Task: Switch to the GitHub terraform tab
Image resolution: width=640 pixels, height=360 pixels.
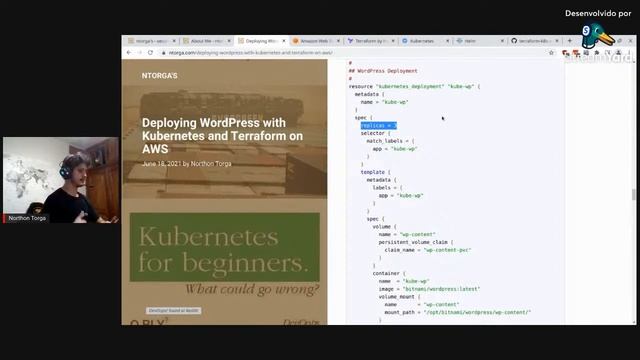Action: point(535,41)
